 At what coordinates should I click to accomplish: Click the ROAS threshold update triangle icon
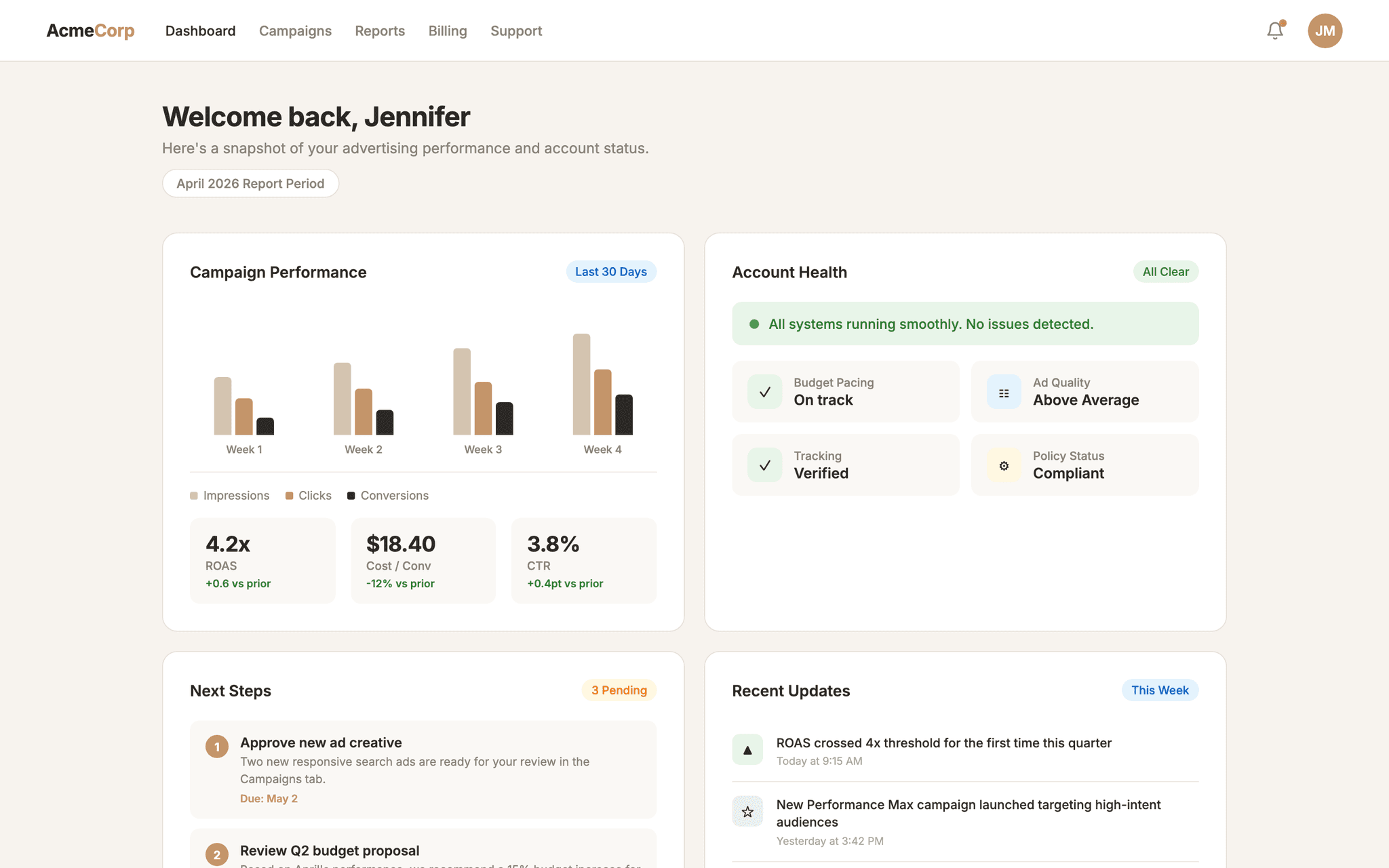[747, 749]
